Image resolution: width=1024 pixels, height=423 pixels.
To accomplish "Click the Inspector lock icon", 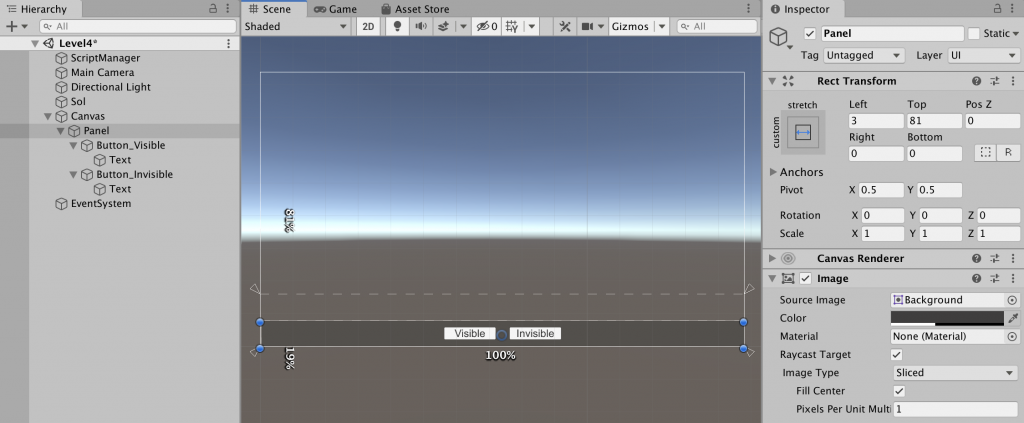I will 993,9.
